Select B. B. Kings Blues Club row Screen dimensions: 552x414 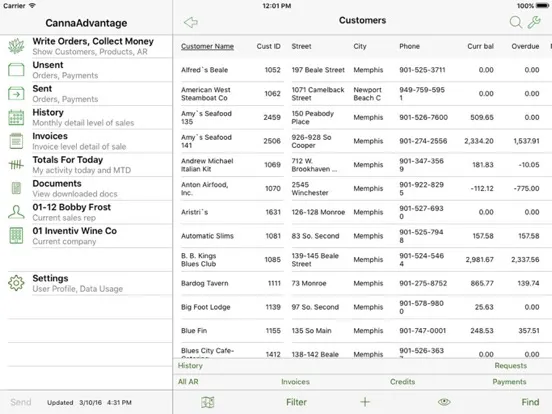tap(363, 259)
